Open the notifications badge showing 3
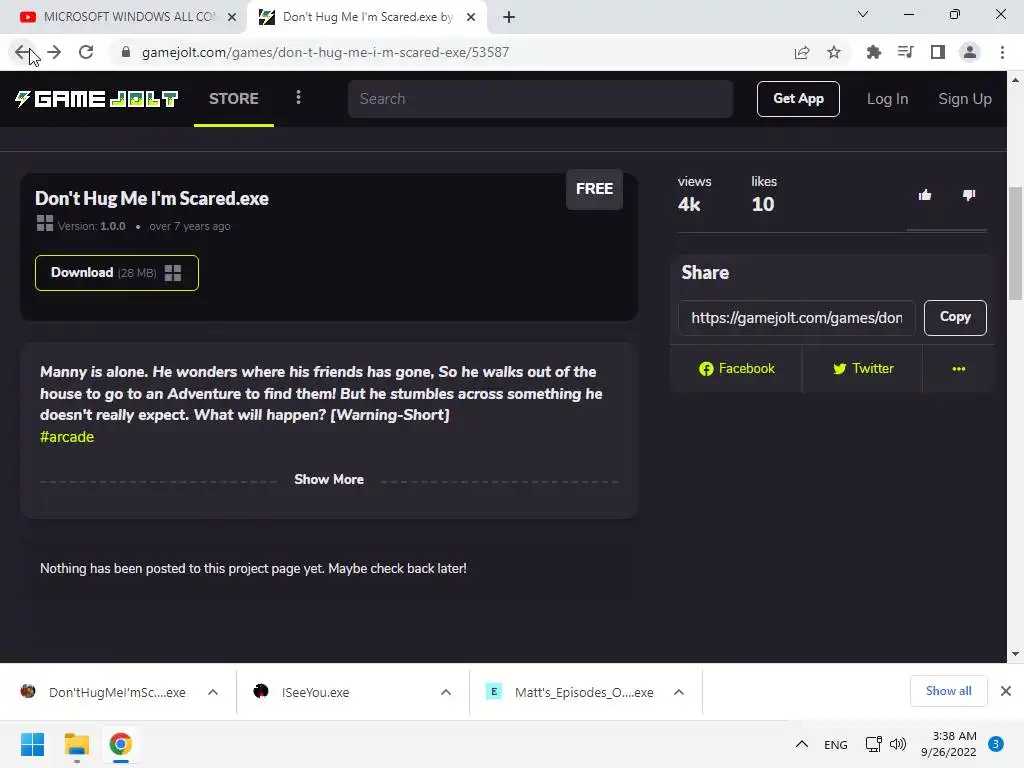 coord(996,744)
